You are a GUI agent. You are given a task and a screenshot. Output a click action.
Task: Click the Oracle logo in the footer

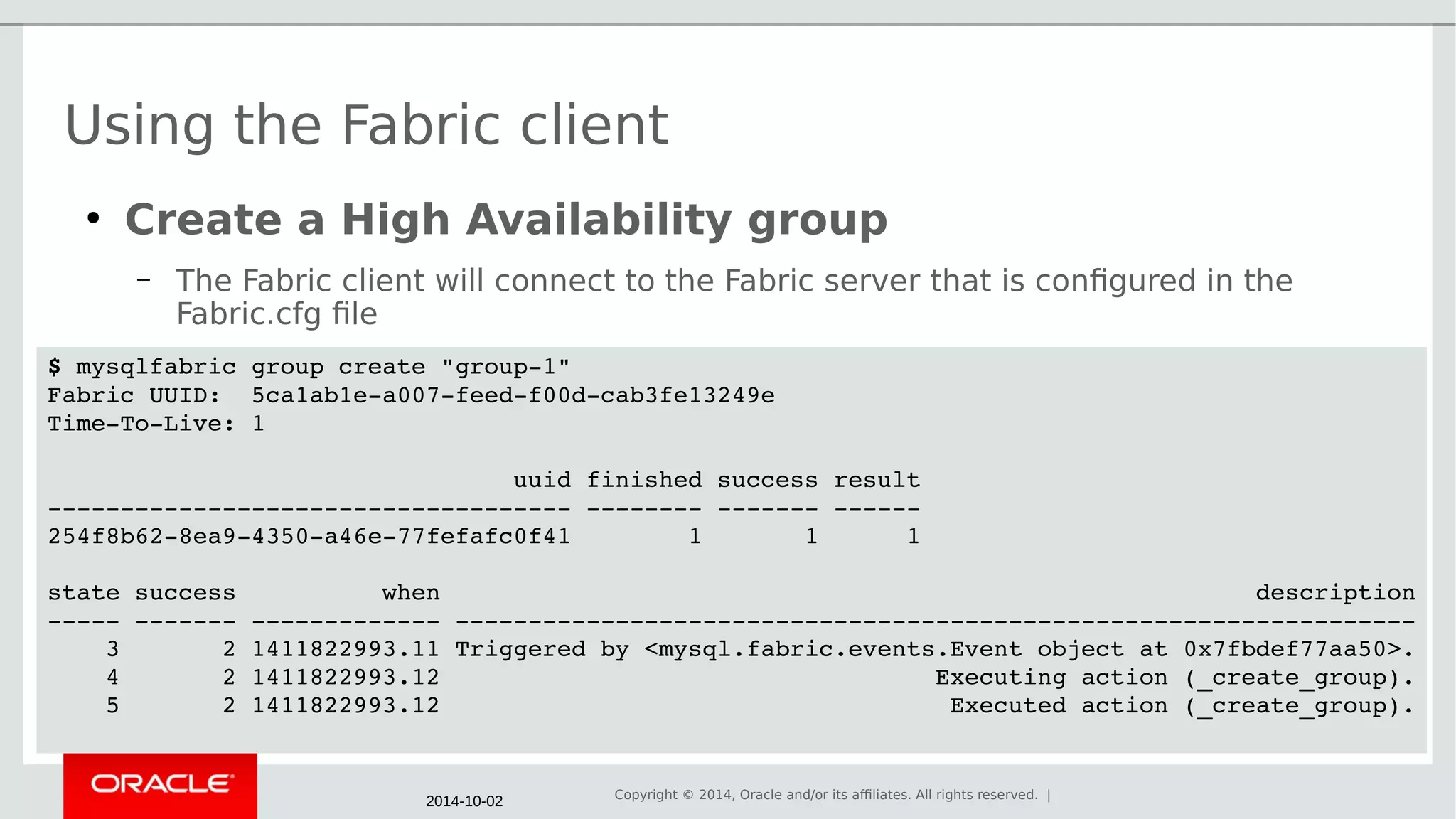pos(161,785)
